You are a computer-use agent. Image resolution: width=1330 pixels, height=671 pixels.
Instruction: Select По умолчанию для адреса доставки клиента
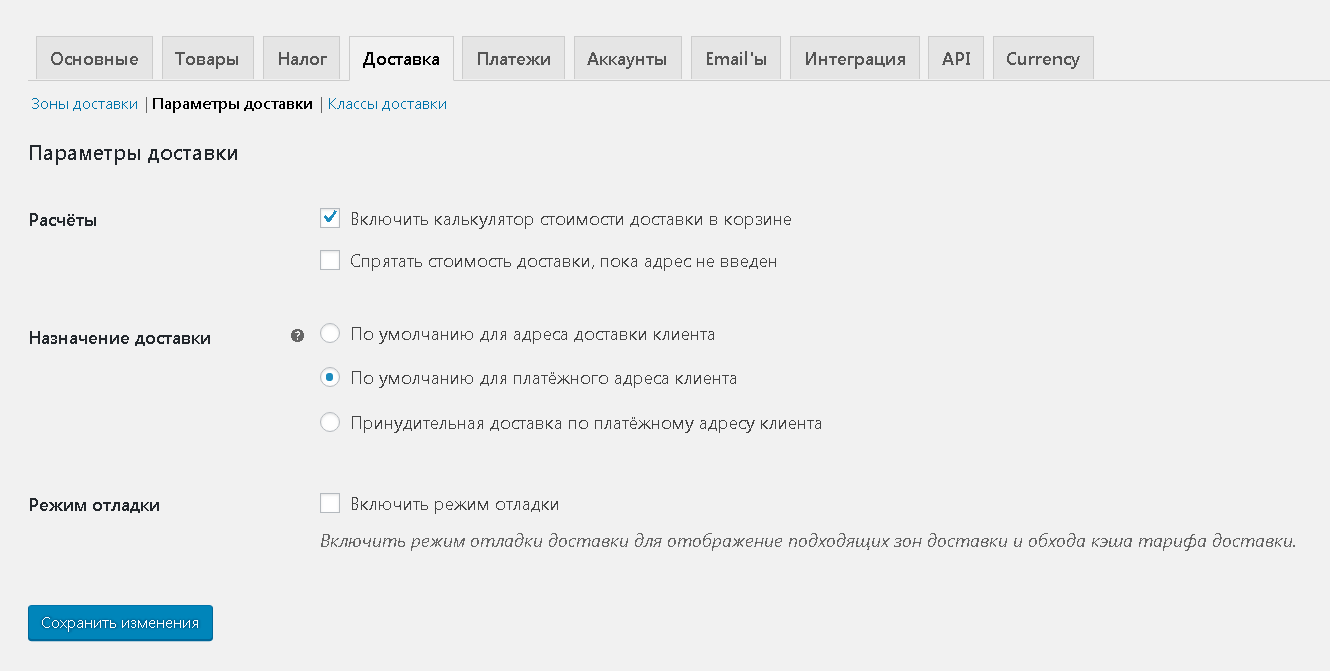[330, 333]
